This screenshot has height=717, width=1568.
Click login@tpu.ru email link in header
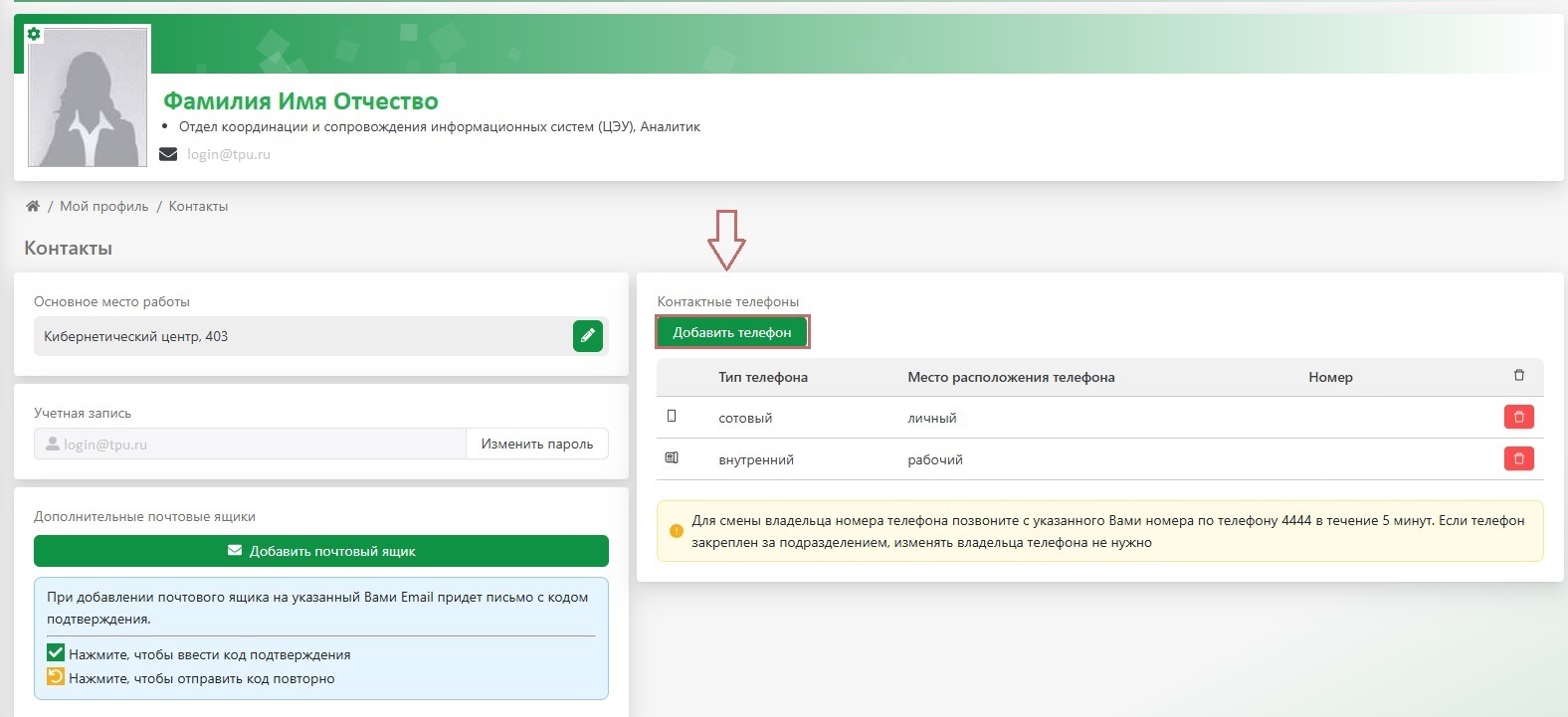pos(229,154)
